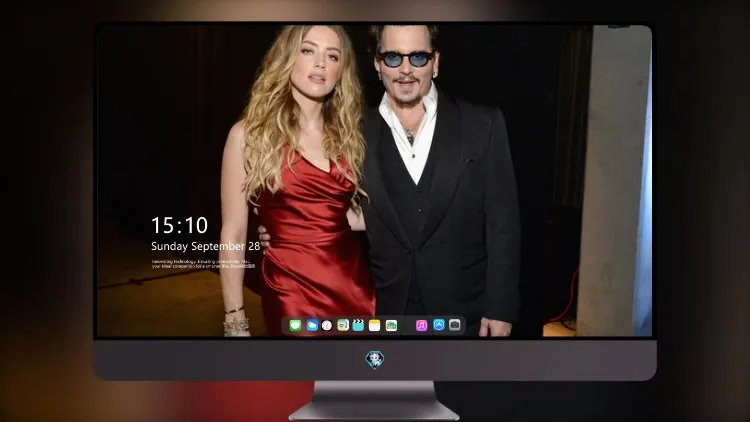Open the Clock app in dock

click(327, 326)
